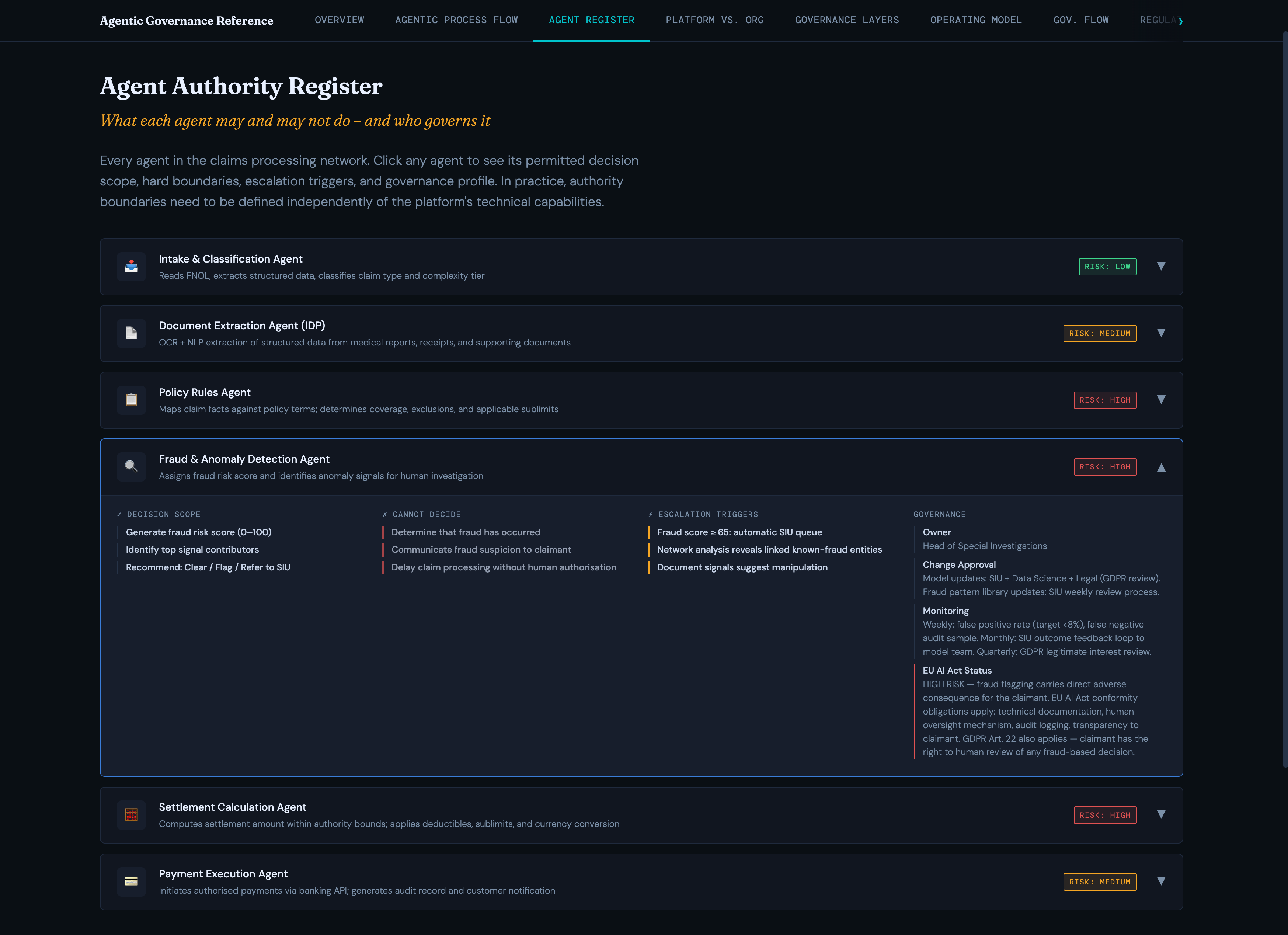The height and width of the screenshot is (935, 1288).
Task: Click Risk: Medium badge on Document Extraction
Action: click(1100, 333)
